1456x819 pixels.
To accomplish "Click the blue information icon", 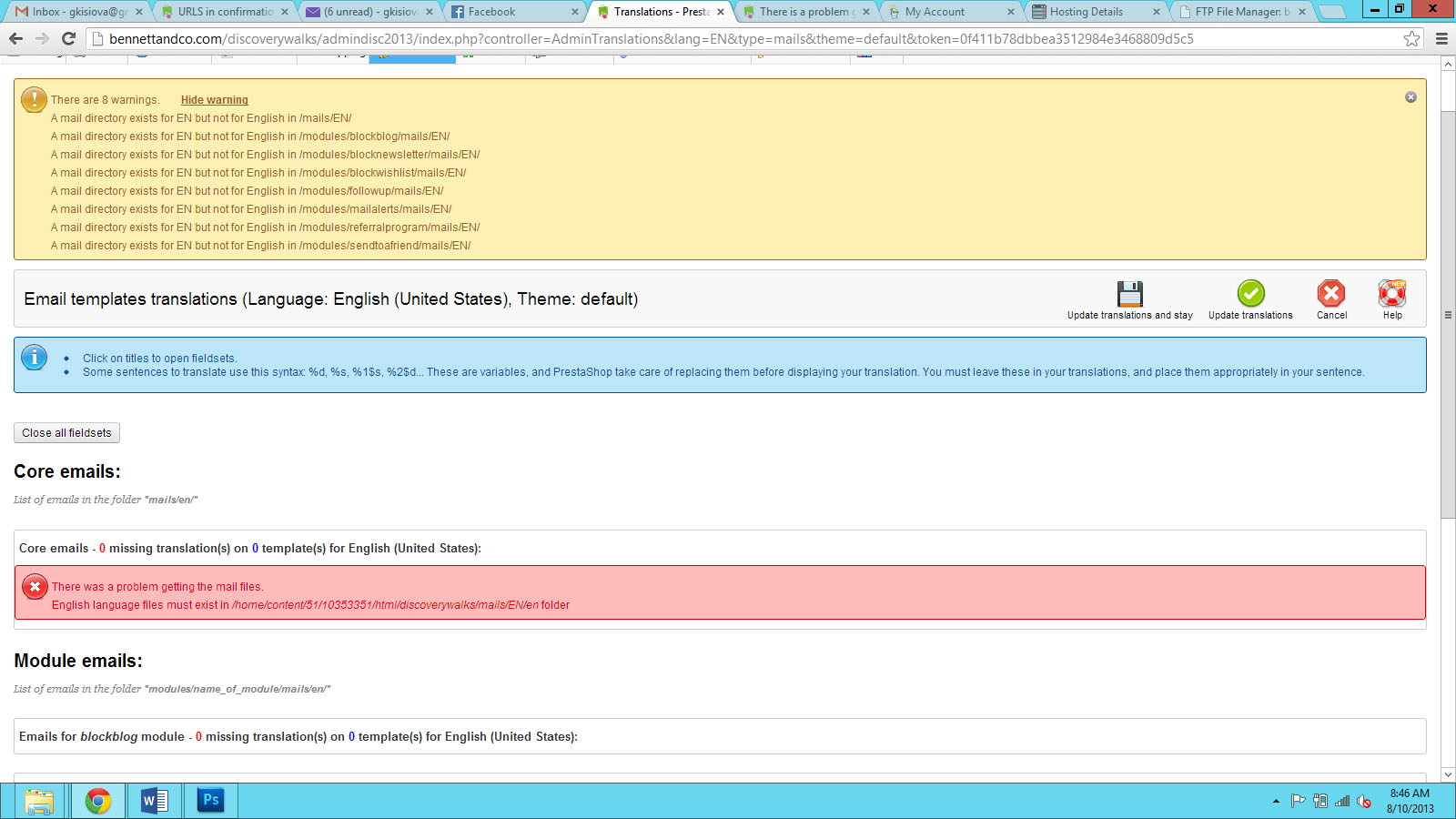I will click(x=34, y=358).
